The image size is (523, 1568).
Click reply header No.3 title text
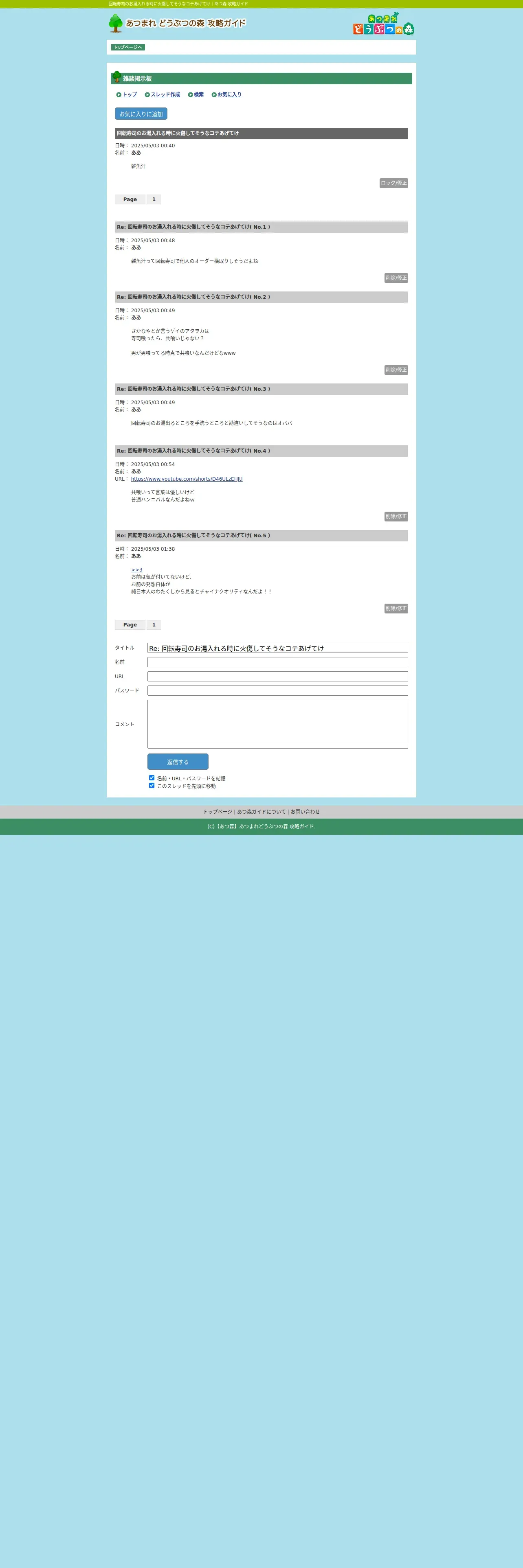pos(193,390)
